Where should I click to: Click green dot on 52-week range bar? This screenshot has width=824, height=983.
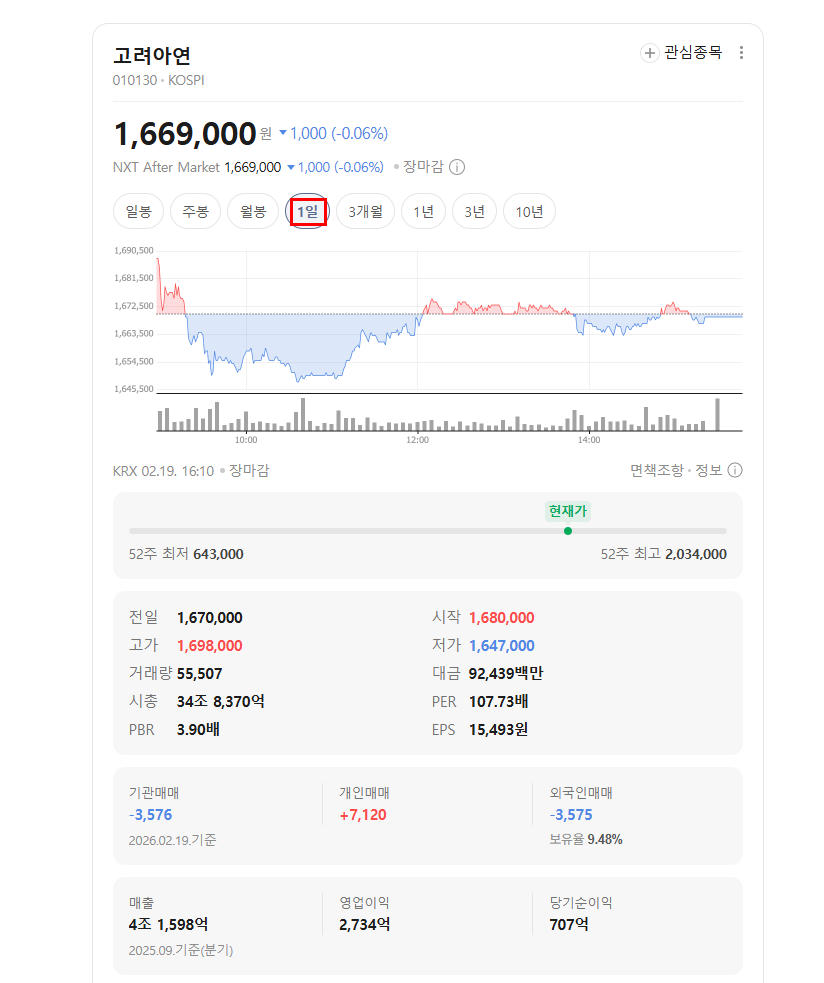pyautogui.click(x=568, y=531)
